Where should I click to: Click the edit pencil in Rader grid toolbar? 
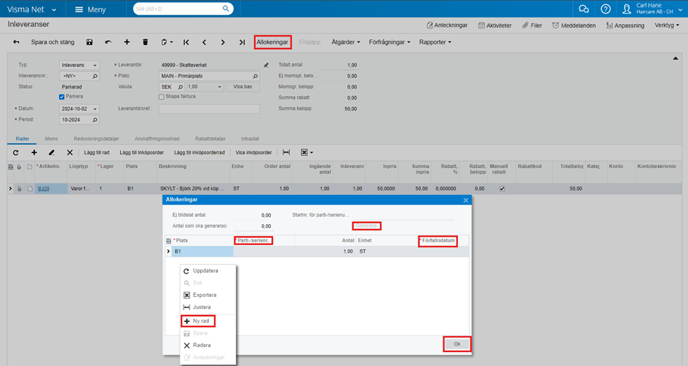pos(51,153)
